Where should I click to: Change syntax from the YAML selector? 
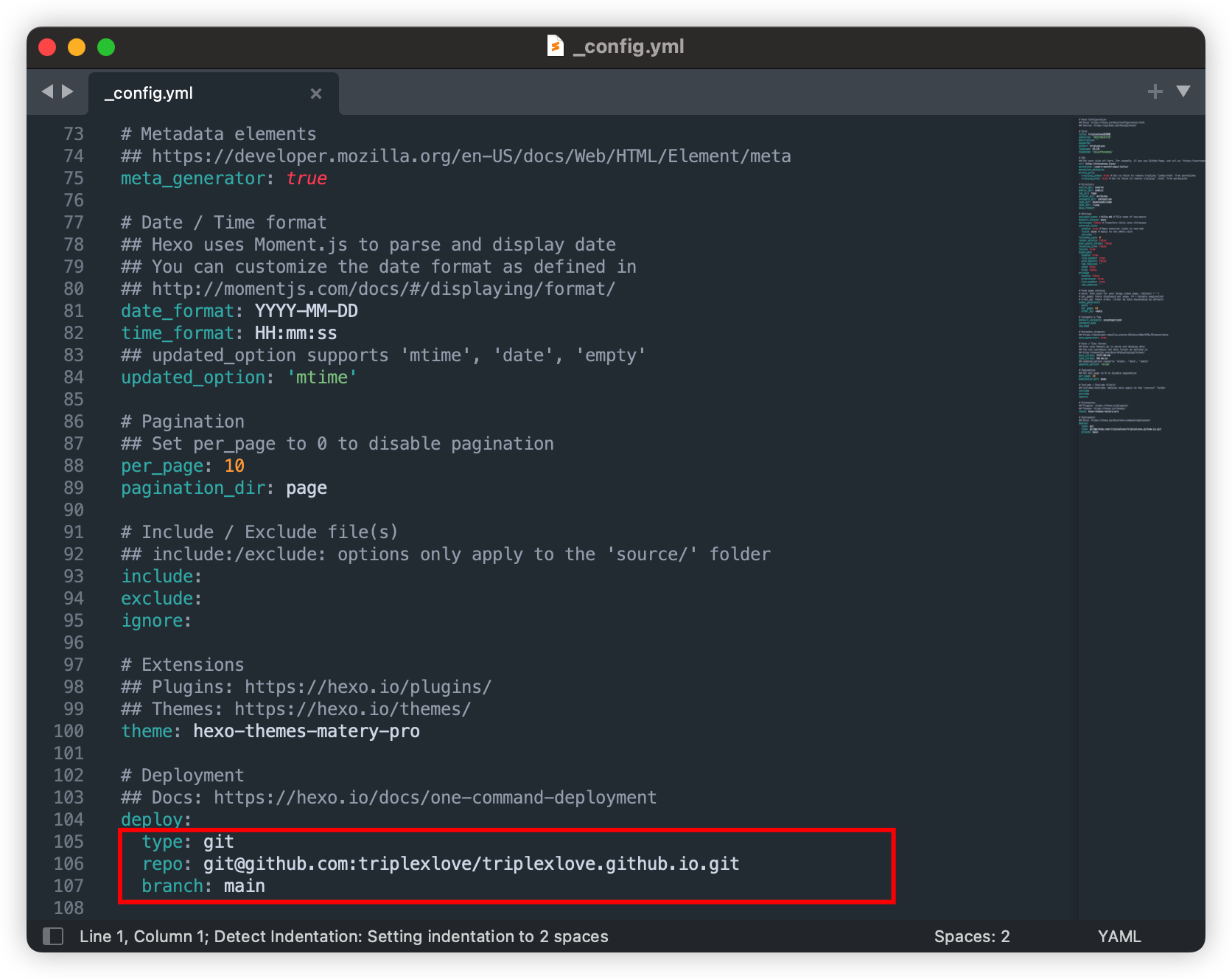pos(1119,936)
